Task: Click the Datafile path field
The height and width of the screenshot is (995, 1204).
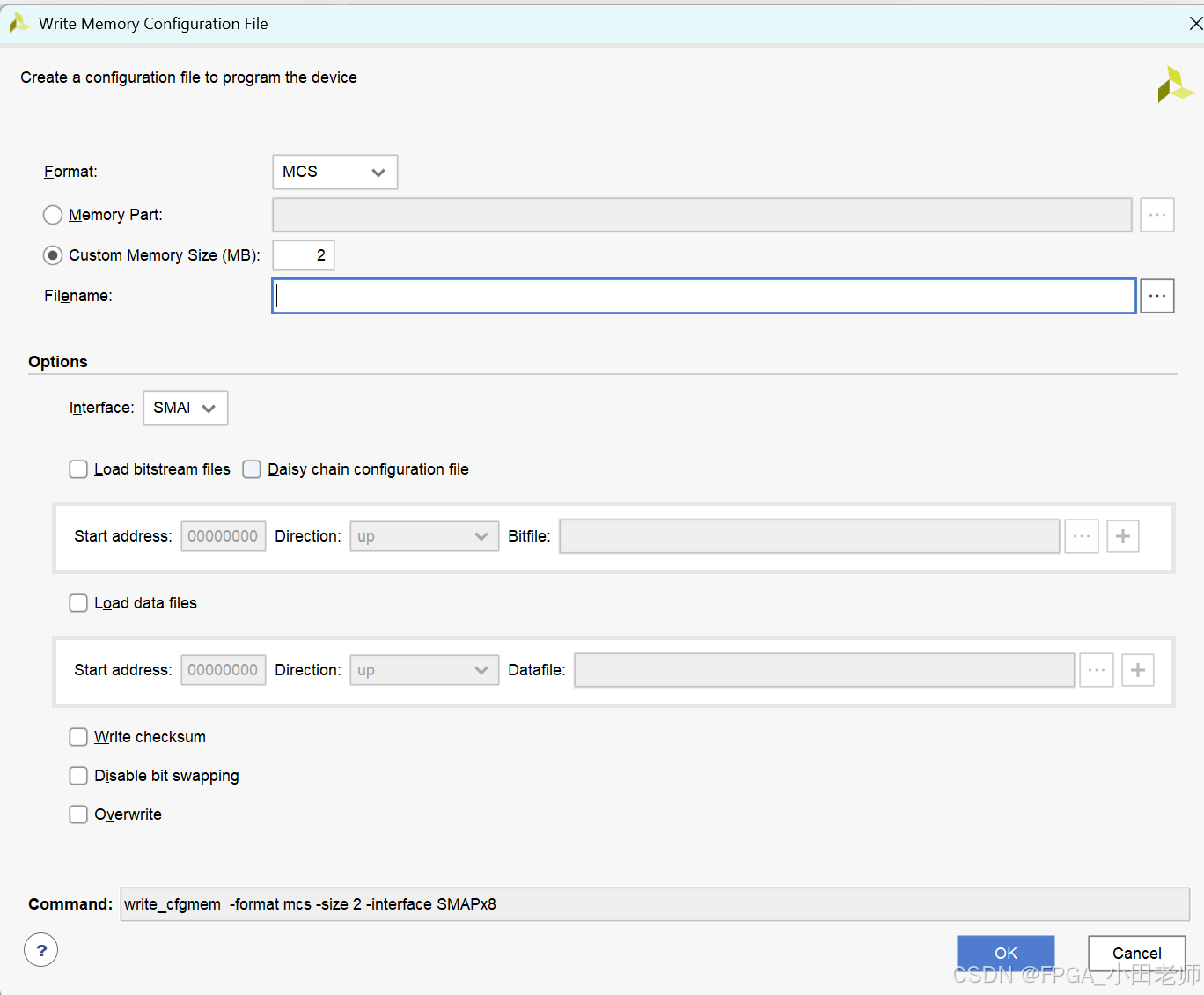Action: [825, 670]
